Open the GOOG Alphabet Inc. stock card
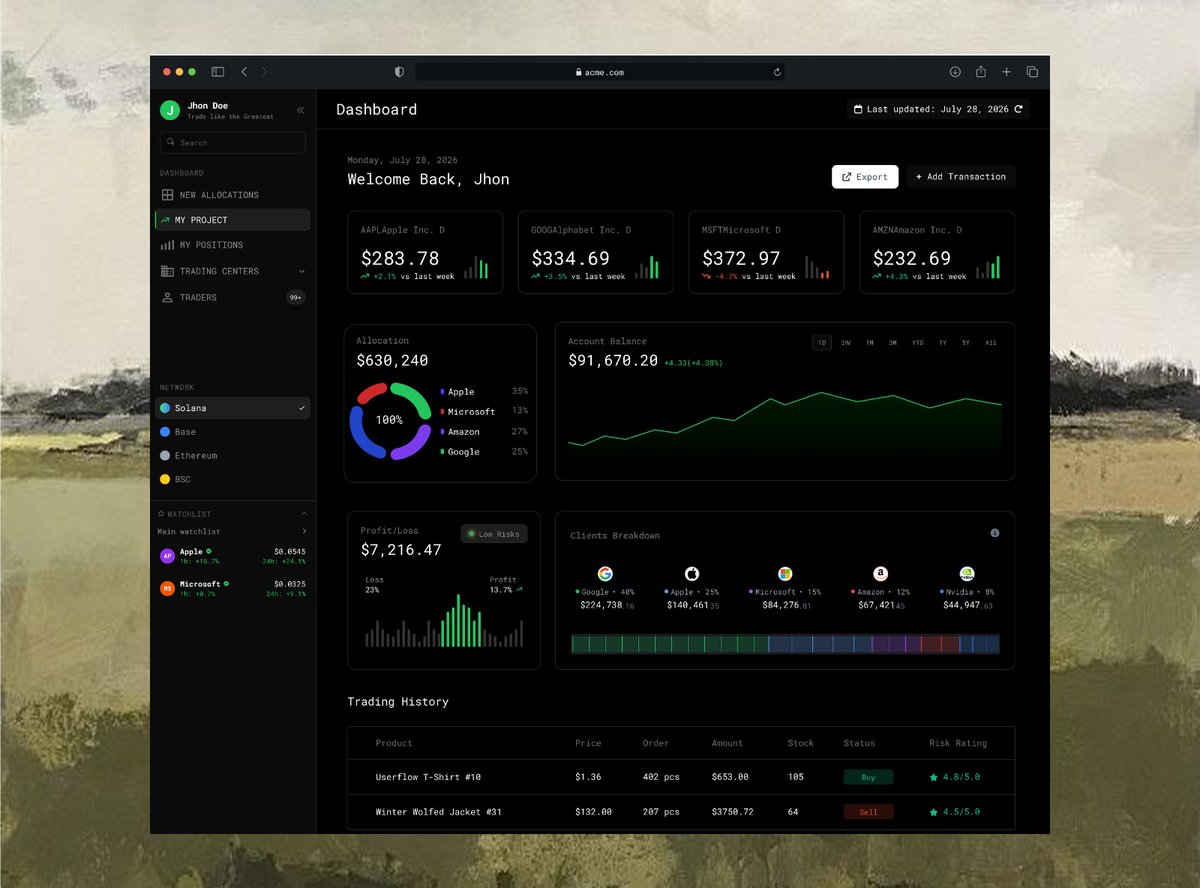Image resolution: width=1200 pixels, height=888 pixels. point(596,252)
